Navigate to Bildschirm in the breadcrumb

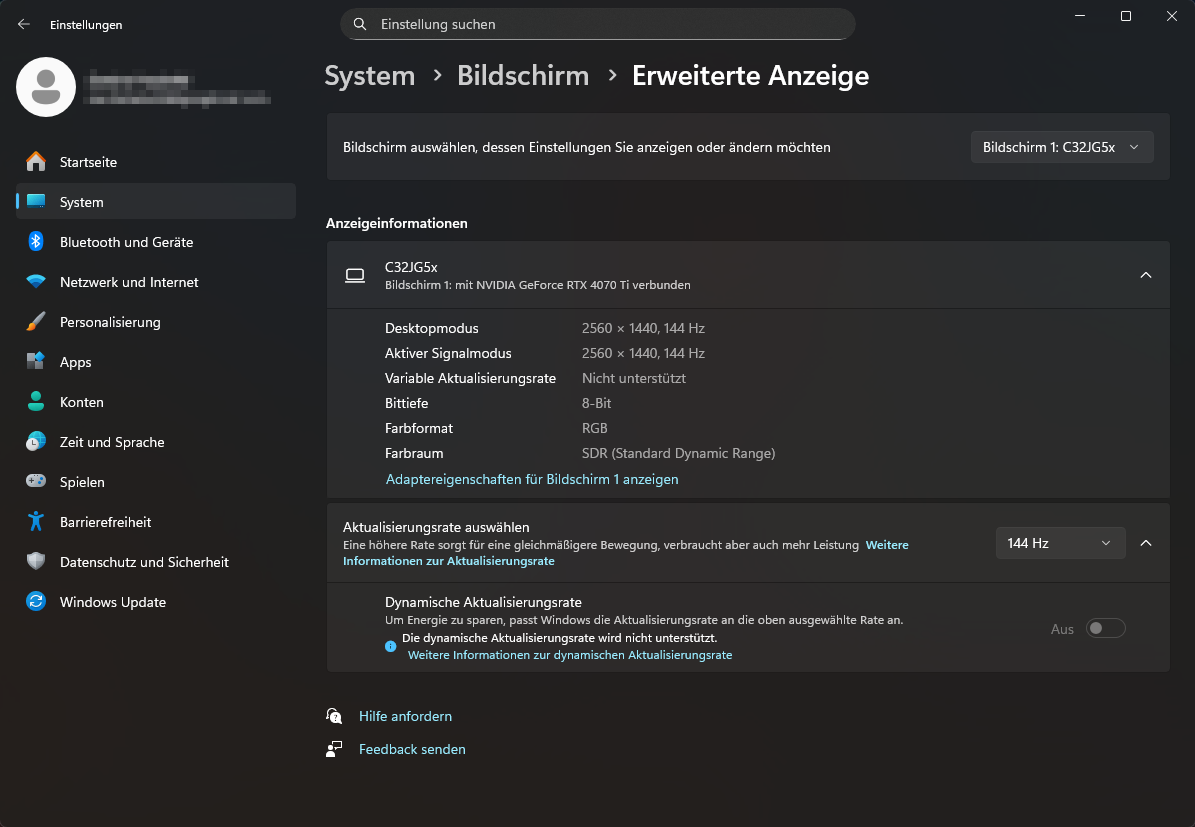click(523, 76)
